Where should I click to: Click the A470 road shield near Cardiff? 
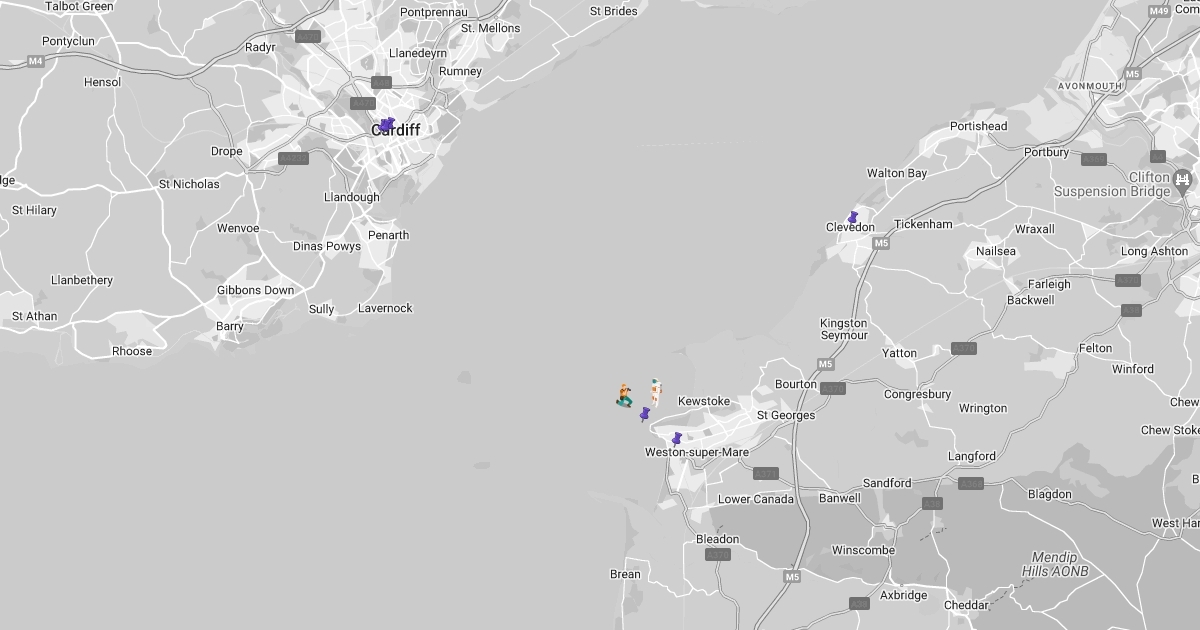pos(362,103)
